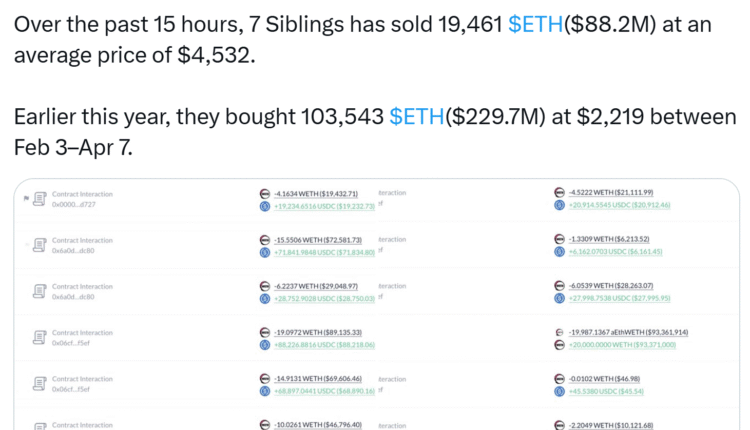Click the flag icon on the first row
The height and width of the screenshot is (430, 750).
point(26,199)
